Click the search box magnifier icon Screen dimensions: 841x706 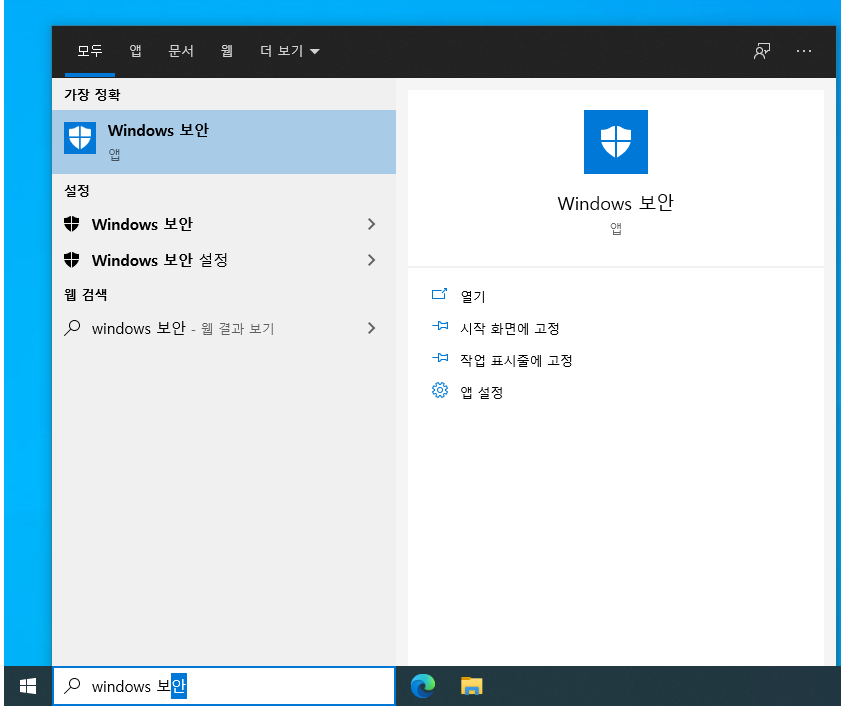coord(72,686)
